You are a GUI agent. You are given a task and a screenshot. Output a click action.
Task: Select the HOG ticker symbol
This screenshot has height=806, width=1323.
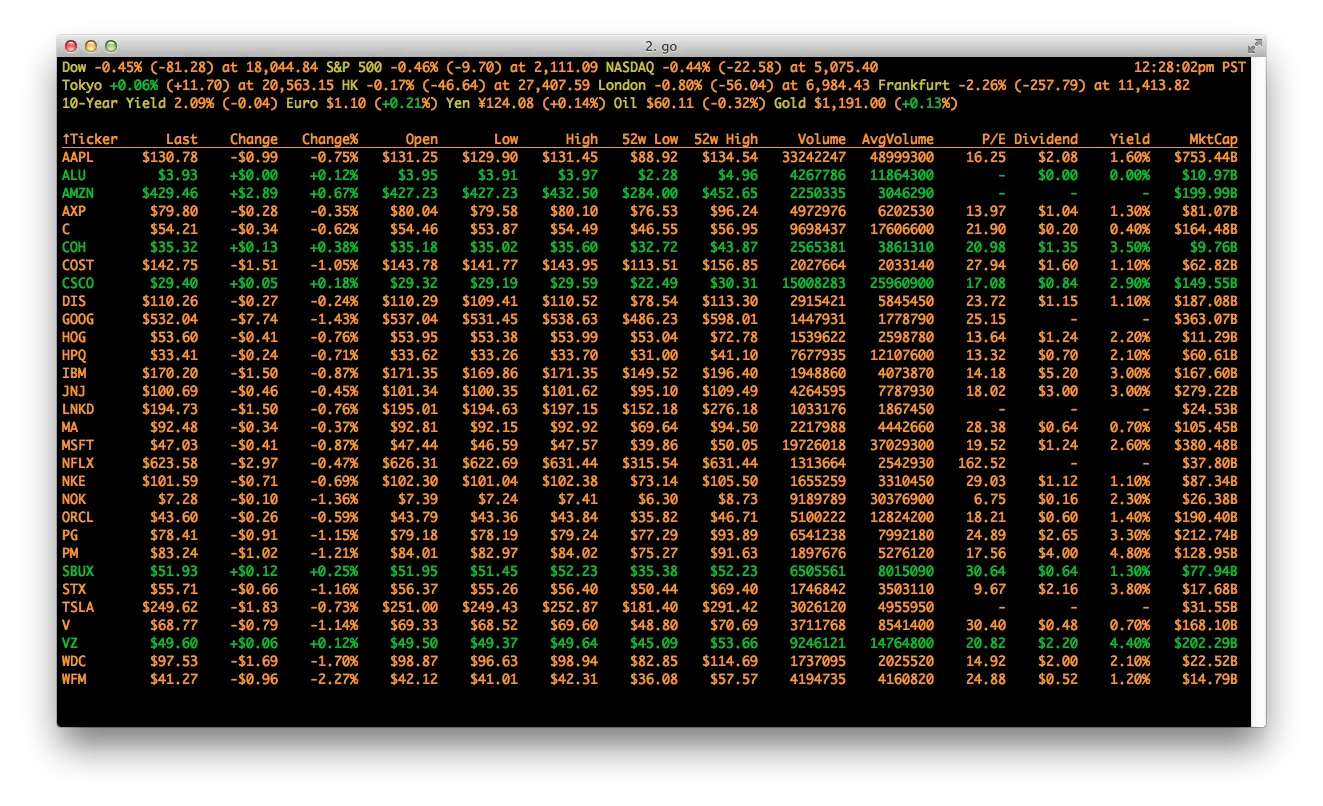tap(74, 337)
